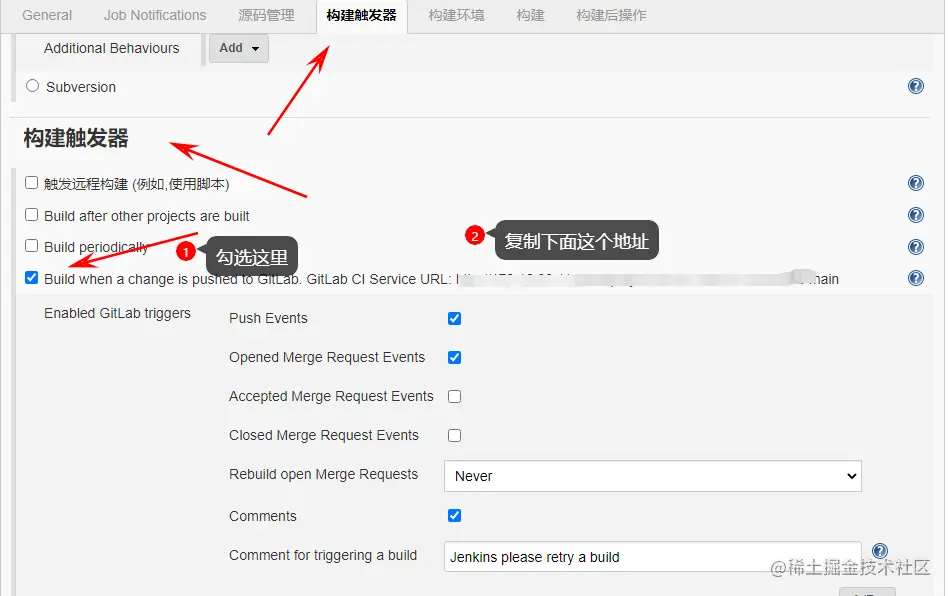
Task: Toggle Opened Merge Request Events checkbox
Action: [x=455, y=358]
